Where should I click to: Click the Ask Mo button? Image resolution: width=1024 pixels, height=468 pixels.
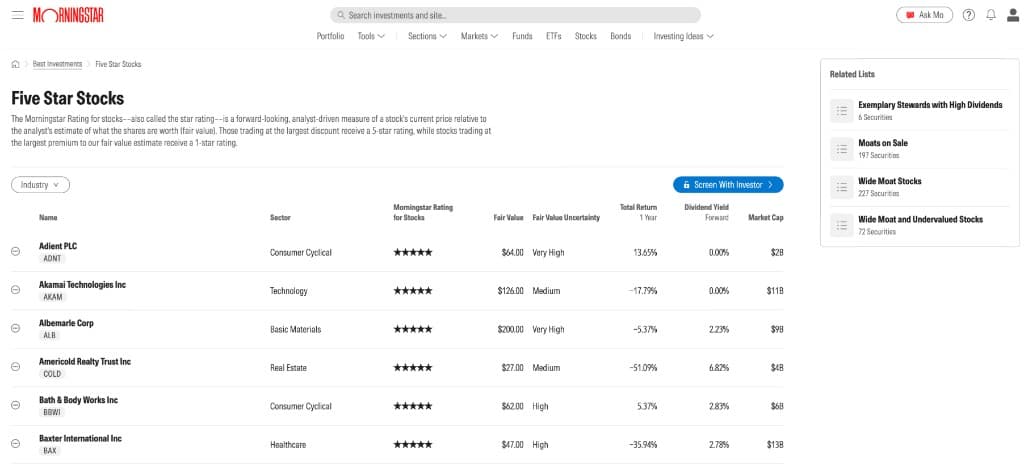coord(925,15)
